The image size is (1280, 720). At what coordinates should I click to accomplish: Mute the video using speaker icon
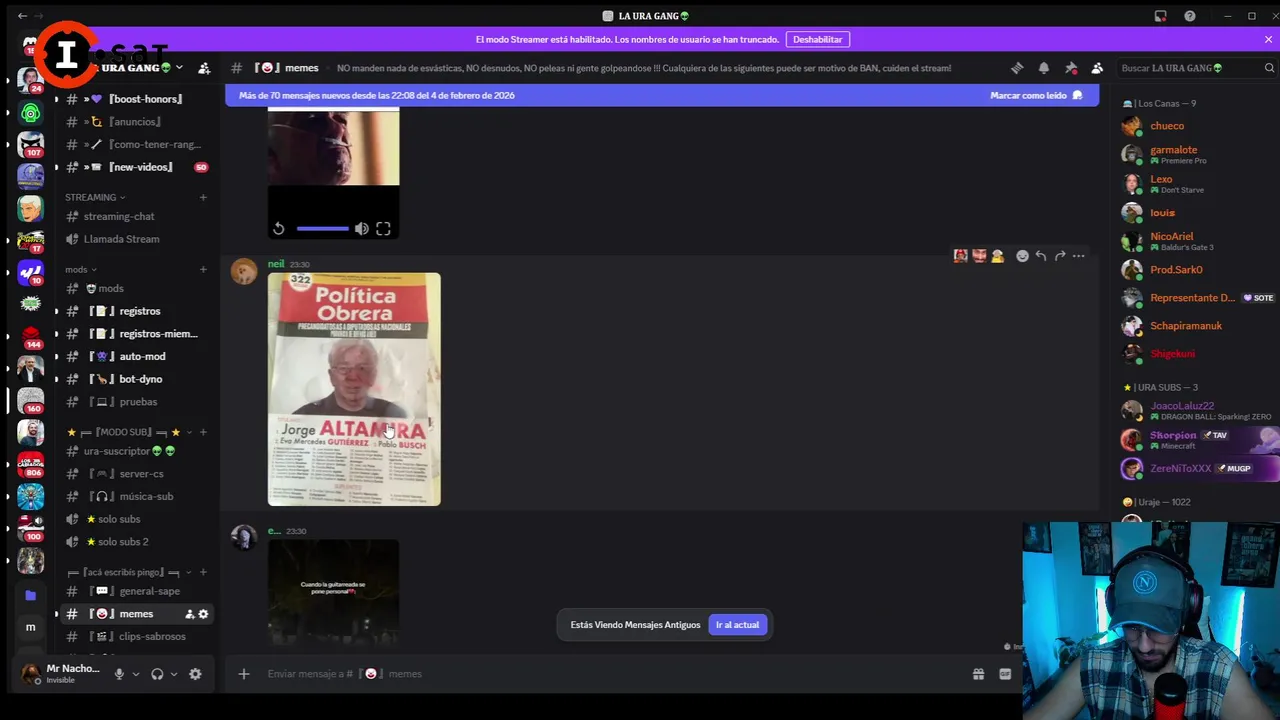click(x=361, y=229)
